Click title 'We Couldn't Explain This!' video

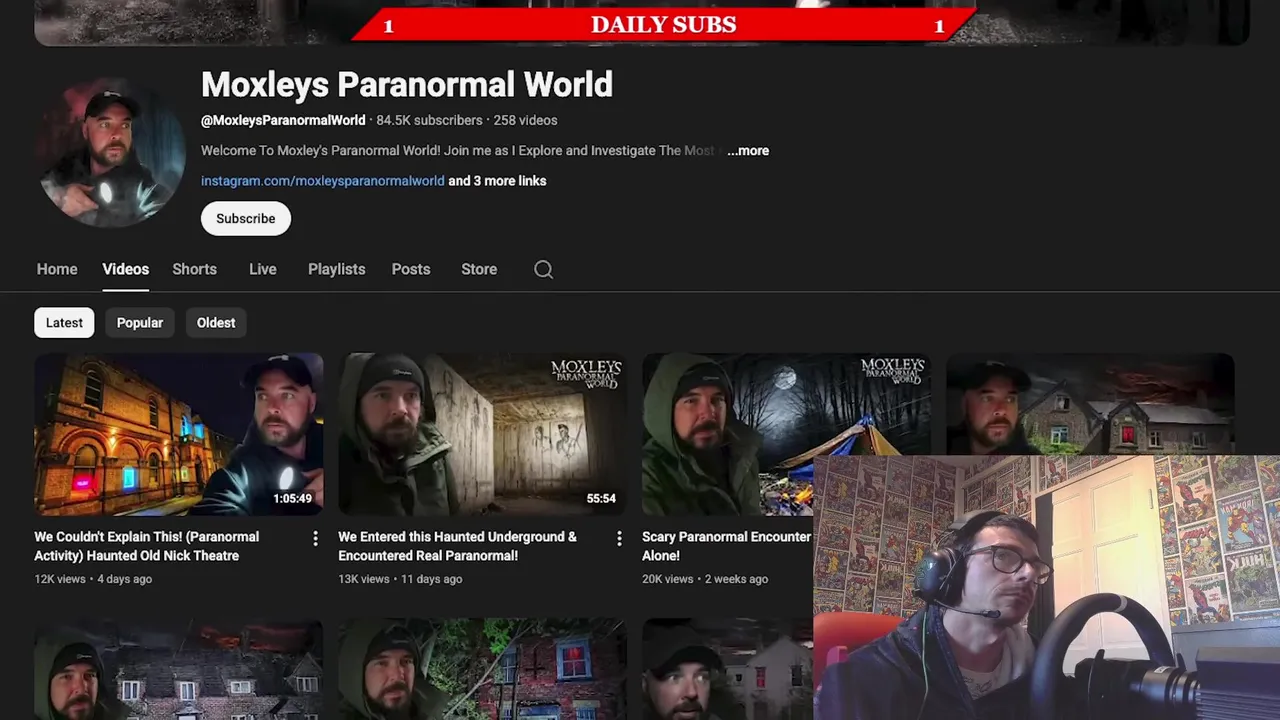pyautogui.click(x=146, y=546)
